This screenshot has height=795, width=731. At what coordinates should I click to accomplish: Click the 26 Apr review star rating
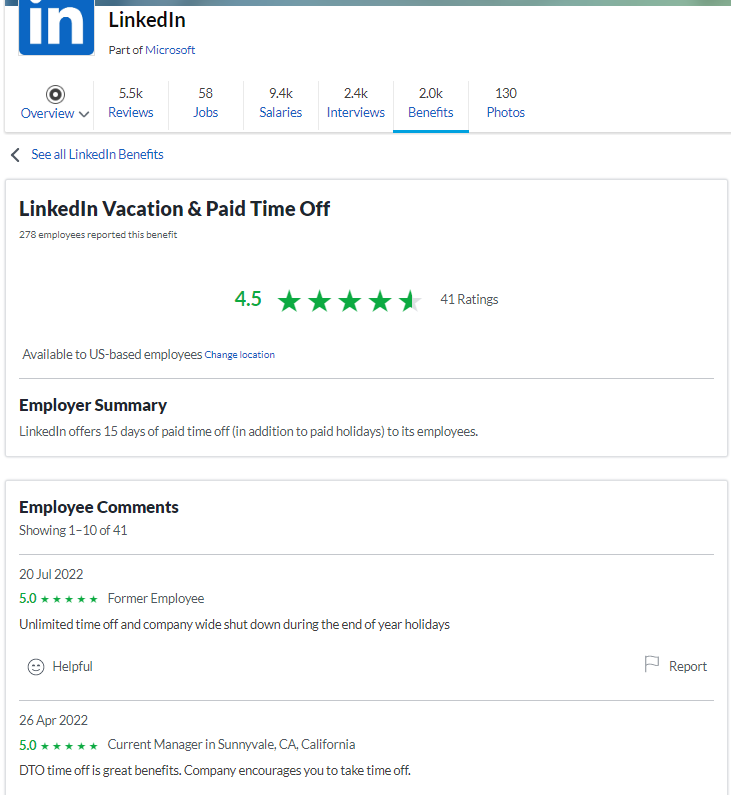tap(58, 745)
